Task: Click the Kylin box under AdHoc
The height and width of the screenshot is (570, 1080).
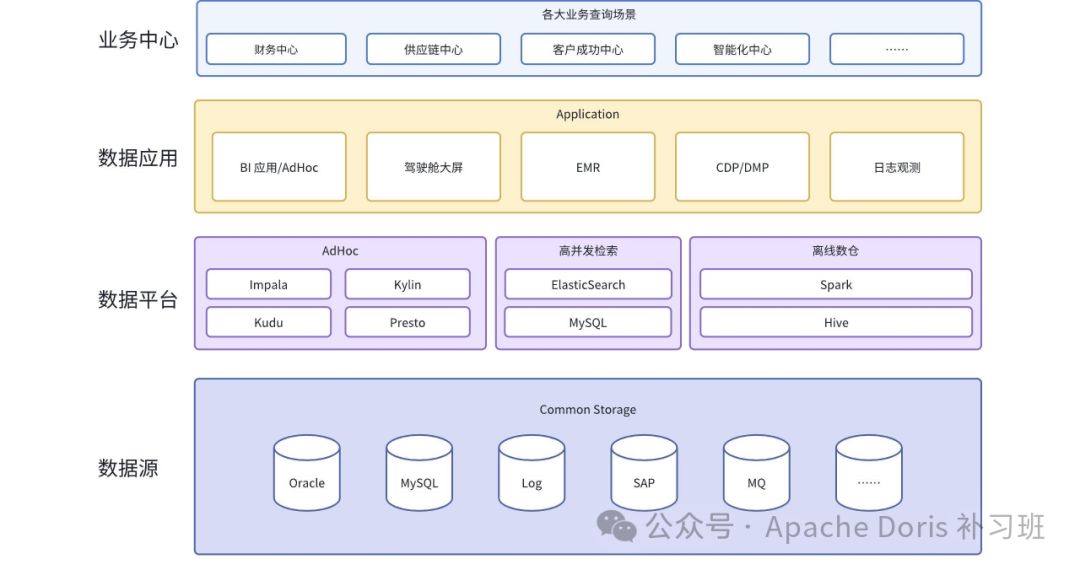Action: (407, 284)
